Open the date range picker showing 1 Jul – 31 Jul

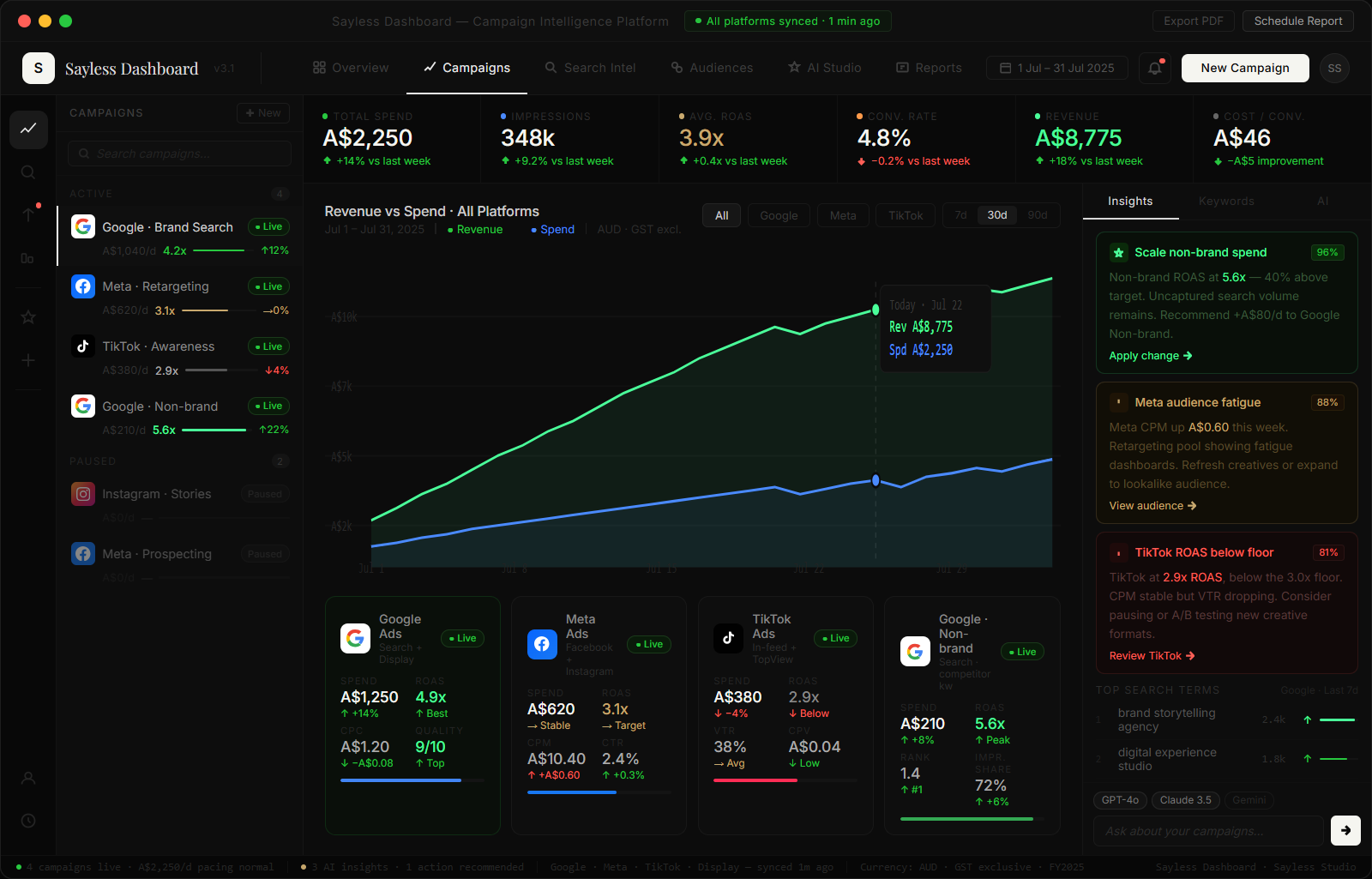tap(1056, 68)
